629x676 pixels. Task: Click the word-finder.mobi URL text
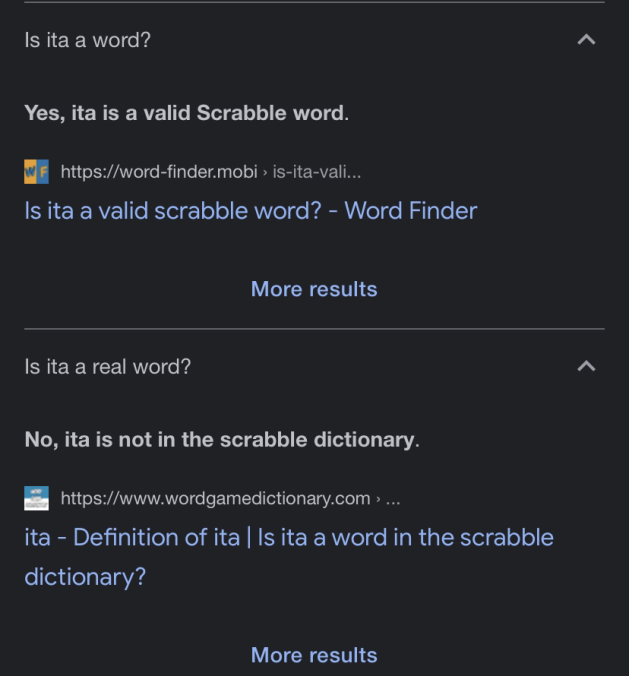[x=159, y=172]
